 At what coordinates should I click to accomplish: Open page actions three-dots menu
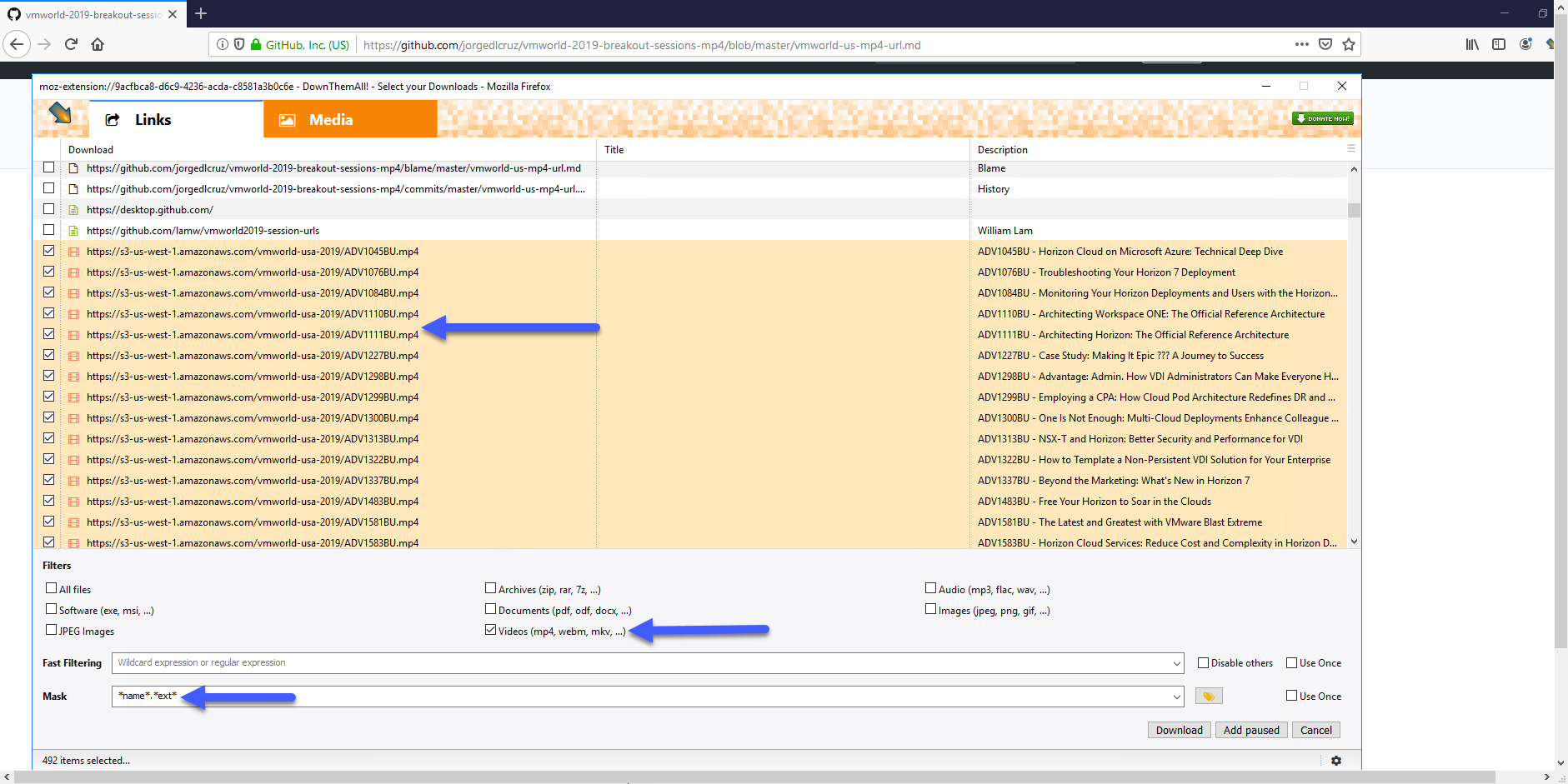[x=1302, y=44]
